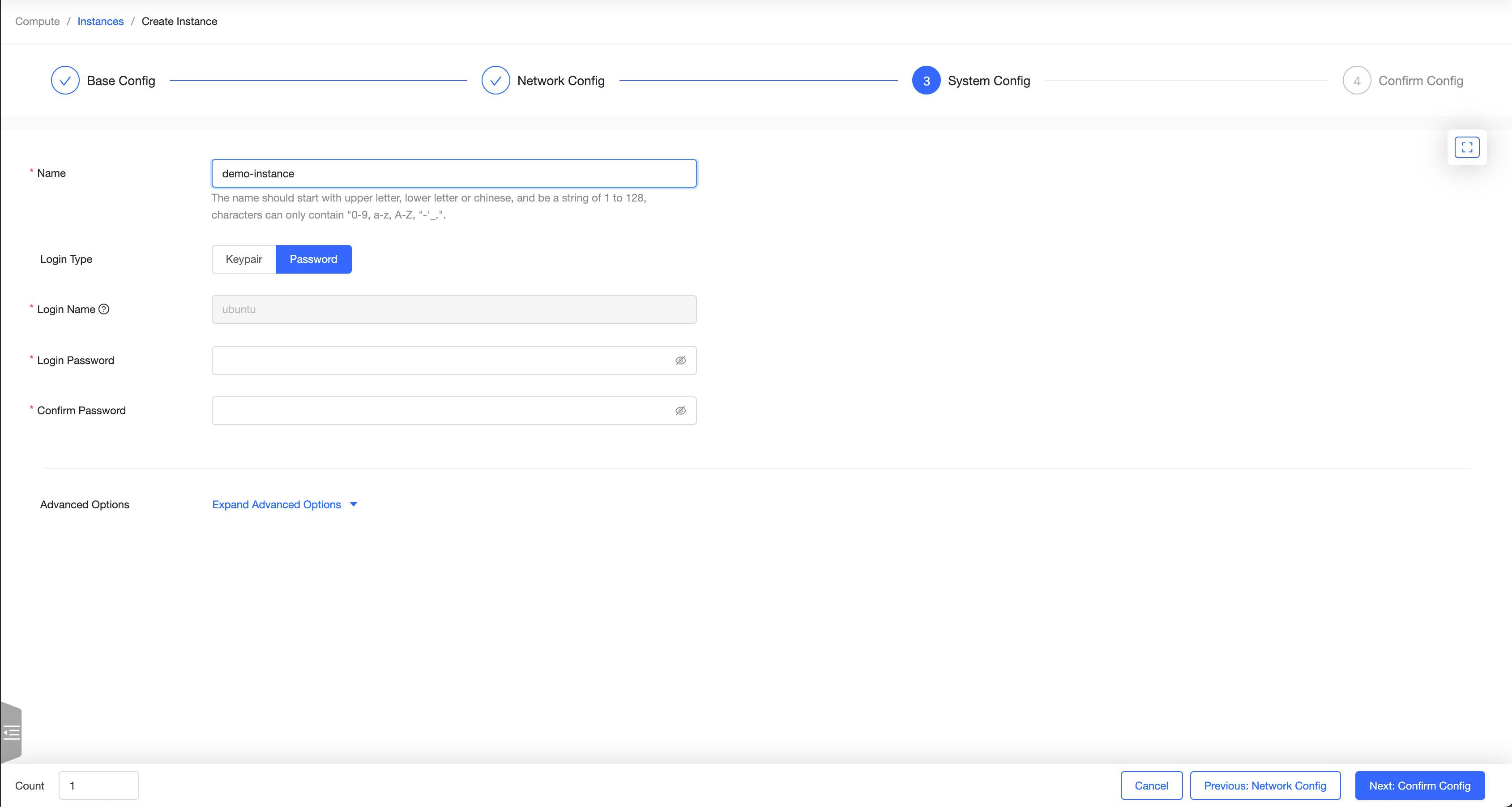Click the Count number input
Screen dimensions: 1512x807
click(x=98, y=785)
